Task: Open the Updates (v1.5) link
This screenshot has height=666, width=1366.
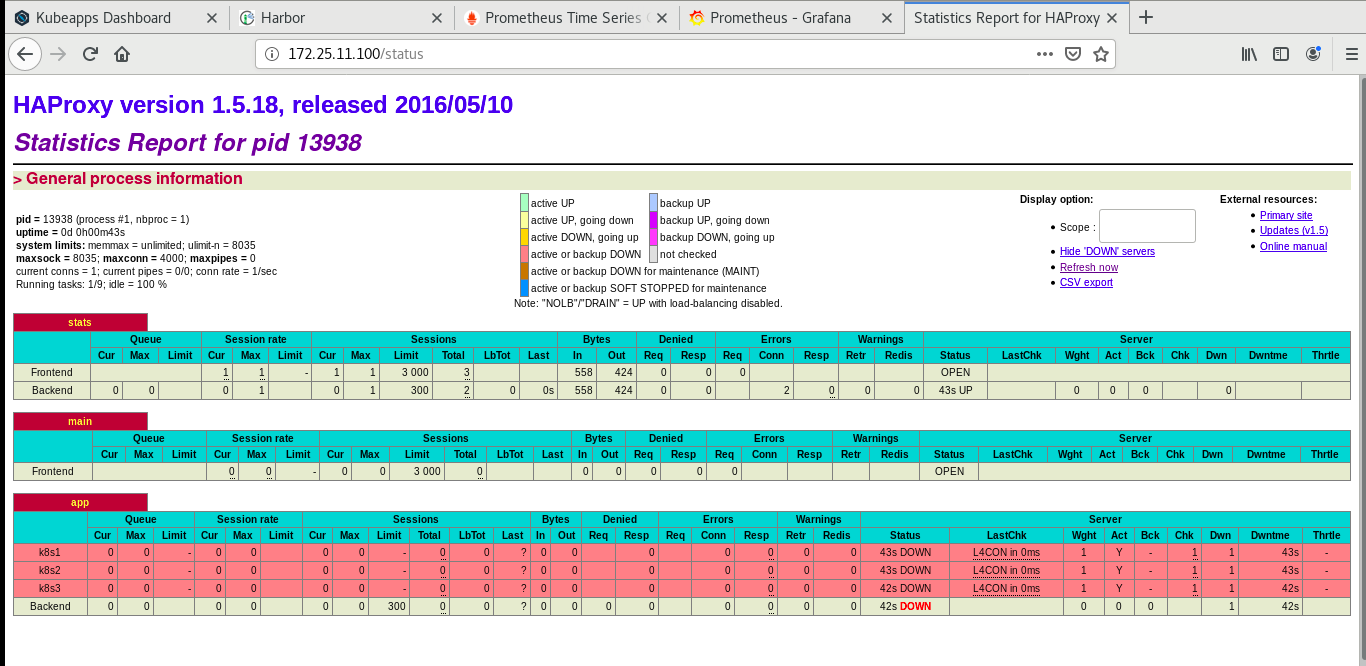Action: pos(1294,230)
